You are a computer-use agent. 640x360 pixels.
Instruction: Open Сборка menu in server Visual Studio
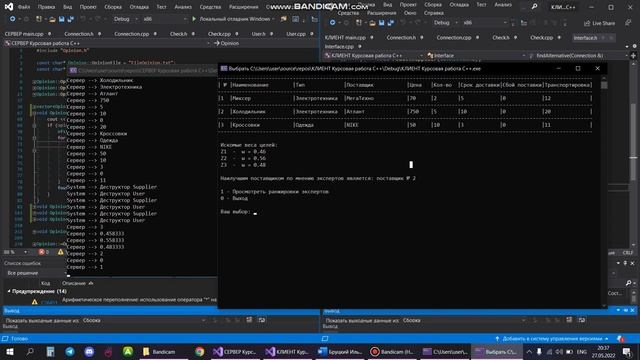[x=113, y=7]
